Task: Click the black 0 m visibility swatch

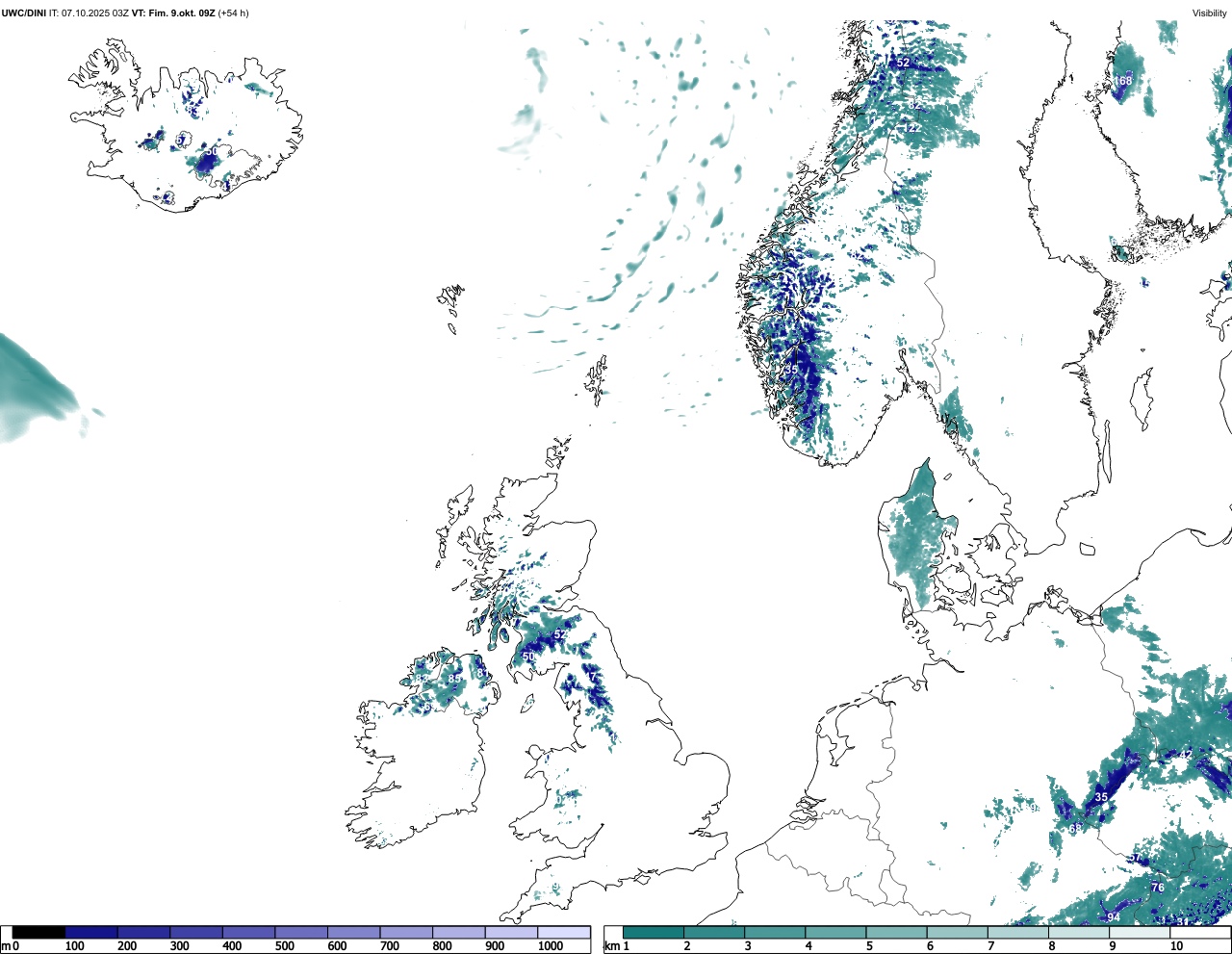Action: pos(38,932)
